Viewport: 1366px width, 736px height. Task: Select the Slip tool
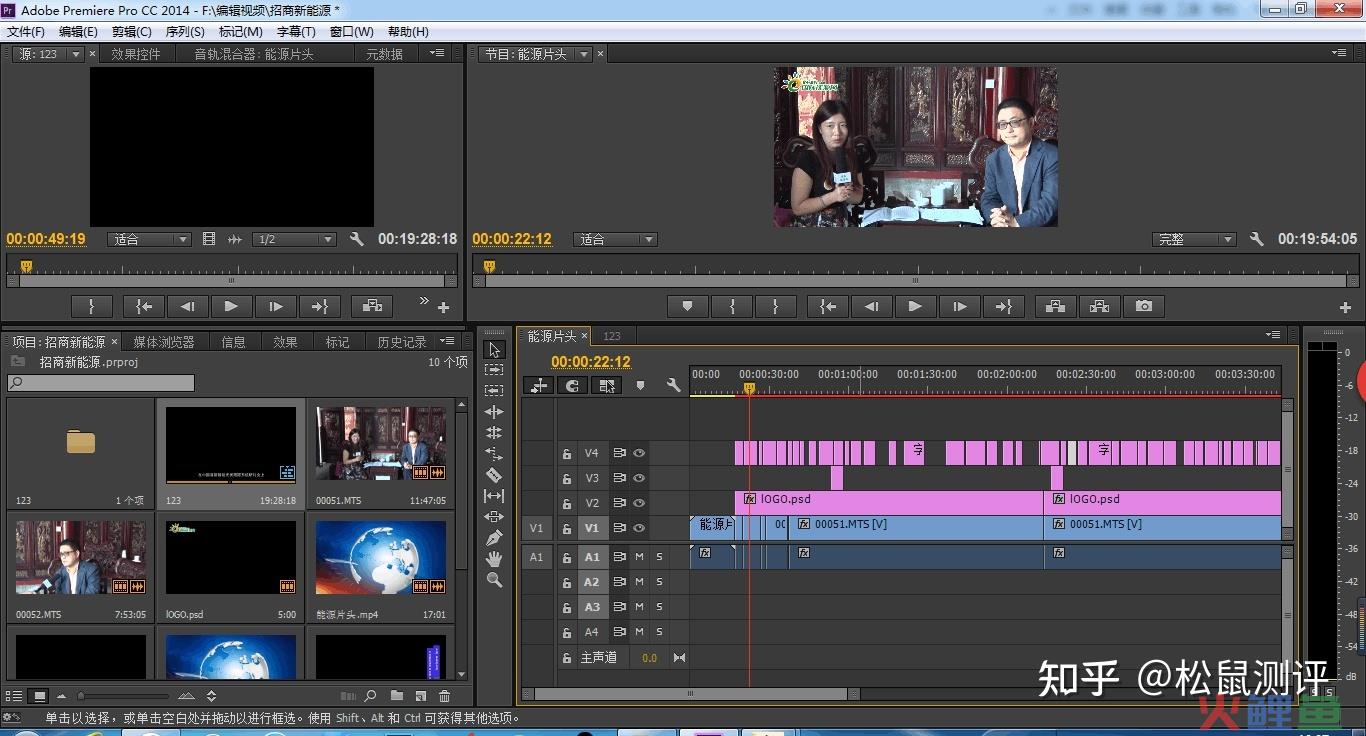[494, 496]
